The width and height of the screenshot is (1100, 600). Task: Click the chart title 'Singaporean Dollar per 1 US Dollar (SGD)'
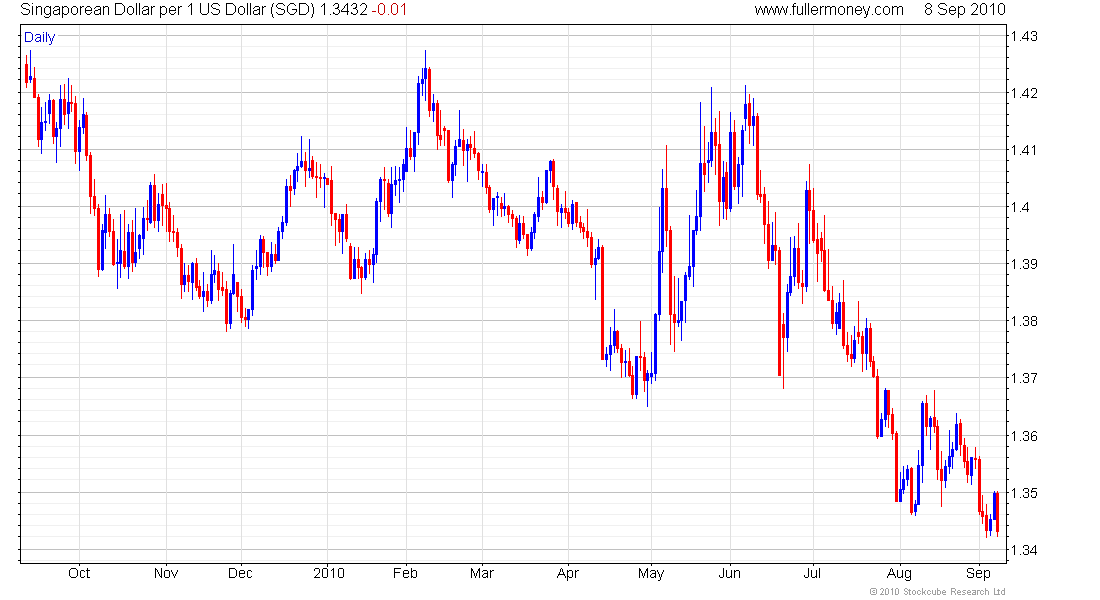[168, 10]
